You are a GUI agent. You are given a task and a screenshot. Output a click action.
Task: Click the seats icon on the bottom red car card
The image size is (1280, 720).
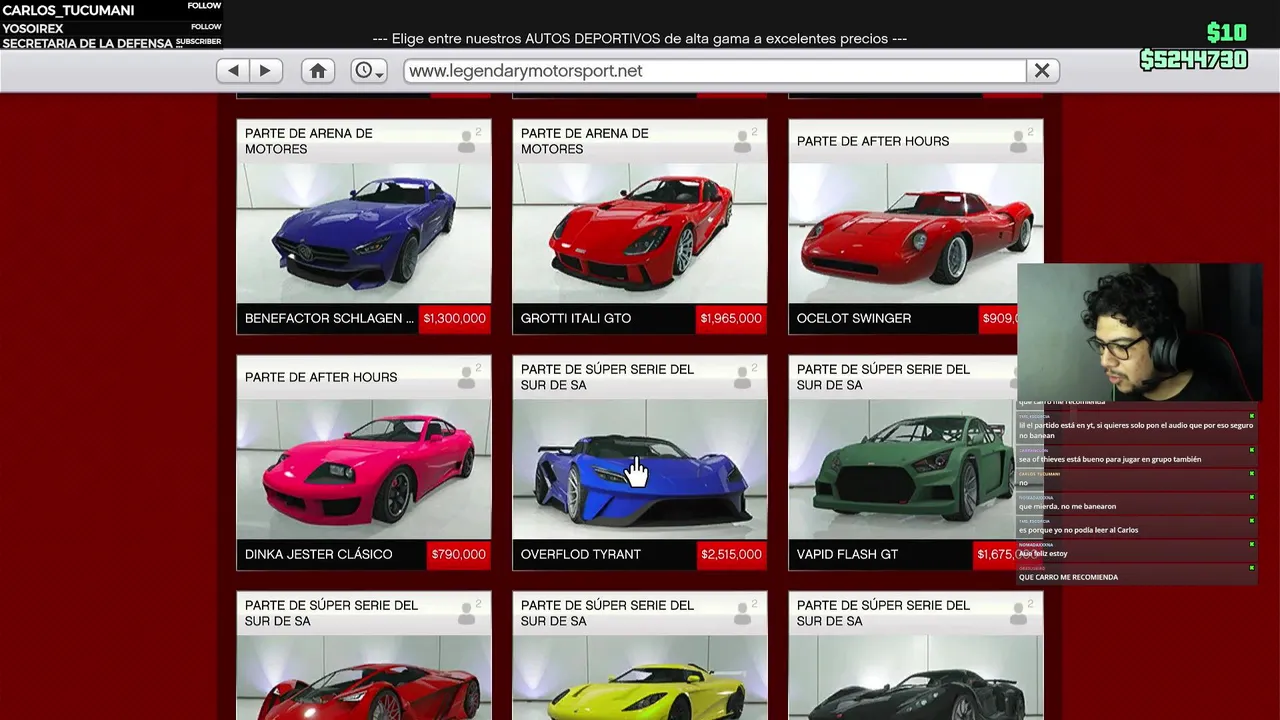tap(468, 613)
